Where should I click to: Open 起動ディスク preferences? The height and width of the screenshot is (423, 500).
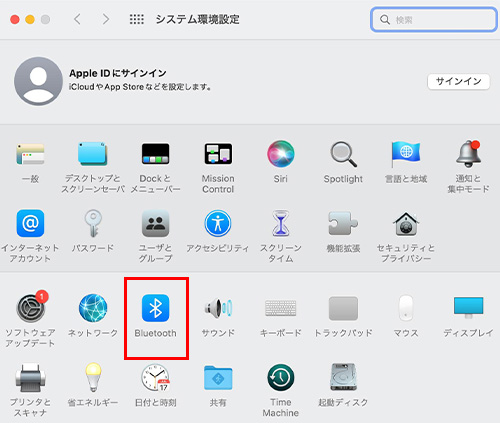343,377
